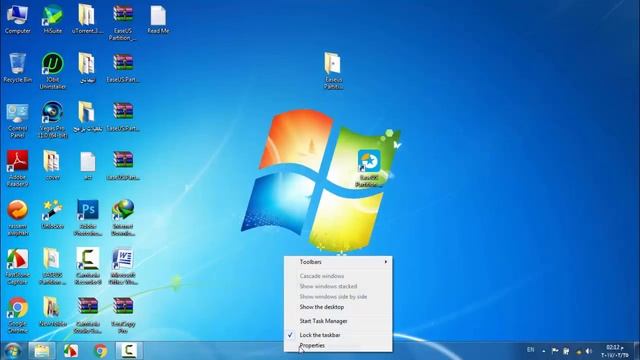Viewport: 640px width, 360px height.
Task: Open Action Center flag icon
Action: (x=555, y=351)
